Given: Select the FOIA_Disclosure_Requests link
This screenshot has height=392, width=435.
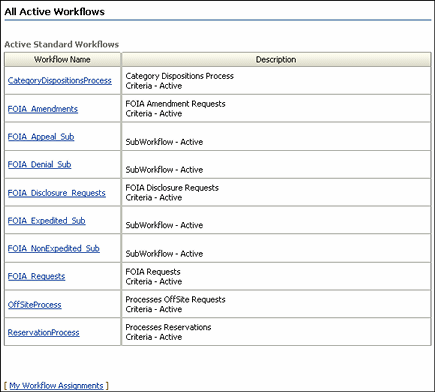Looking at the screenshot, I should pos(57,193).
